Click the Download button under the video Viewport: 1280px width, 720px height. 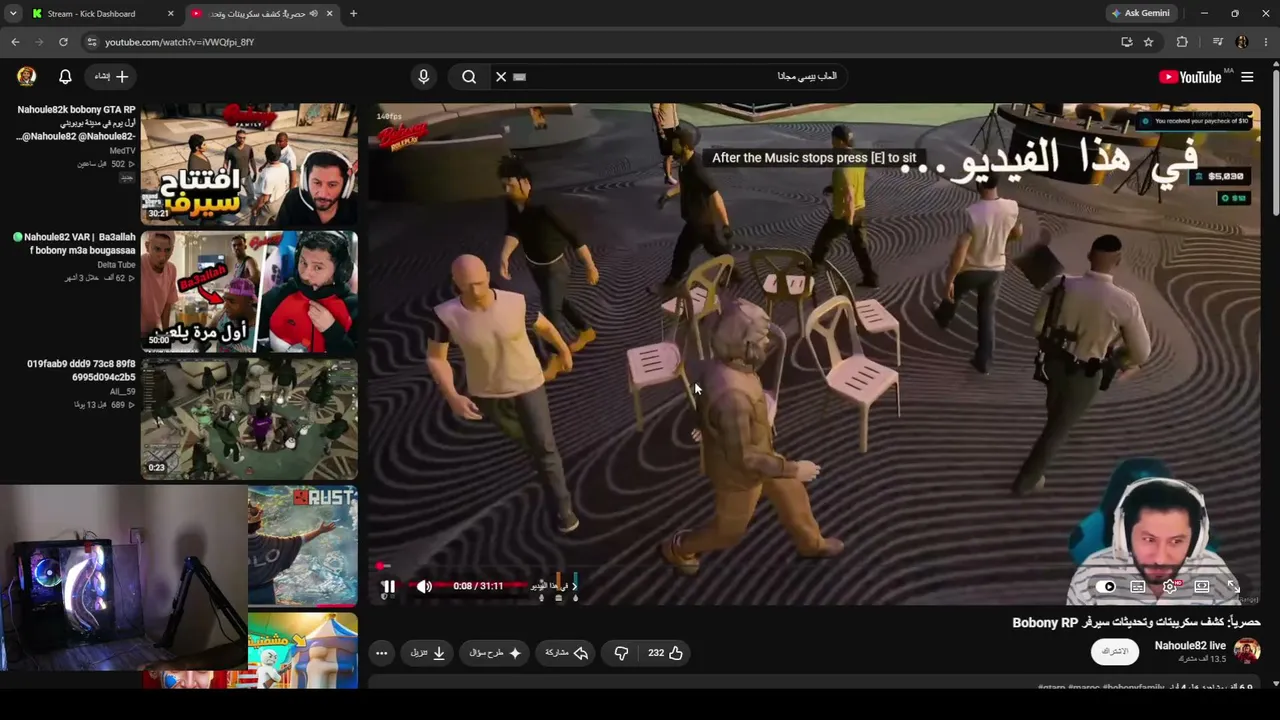[428, 653]
